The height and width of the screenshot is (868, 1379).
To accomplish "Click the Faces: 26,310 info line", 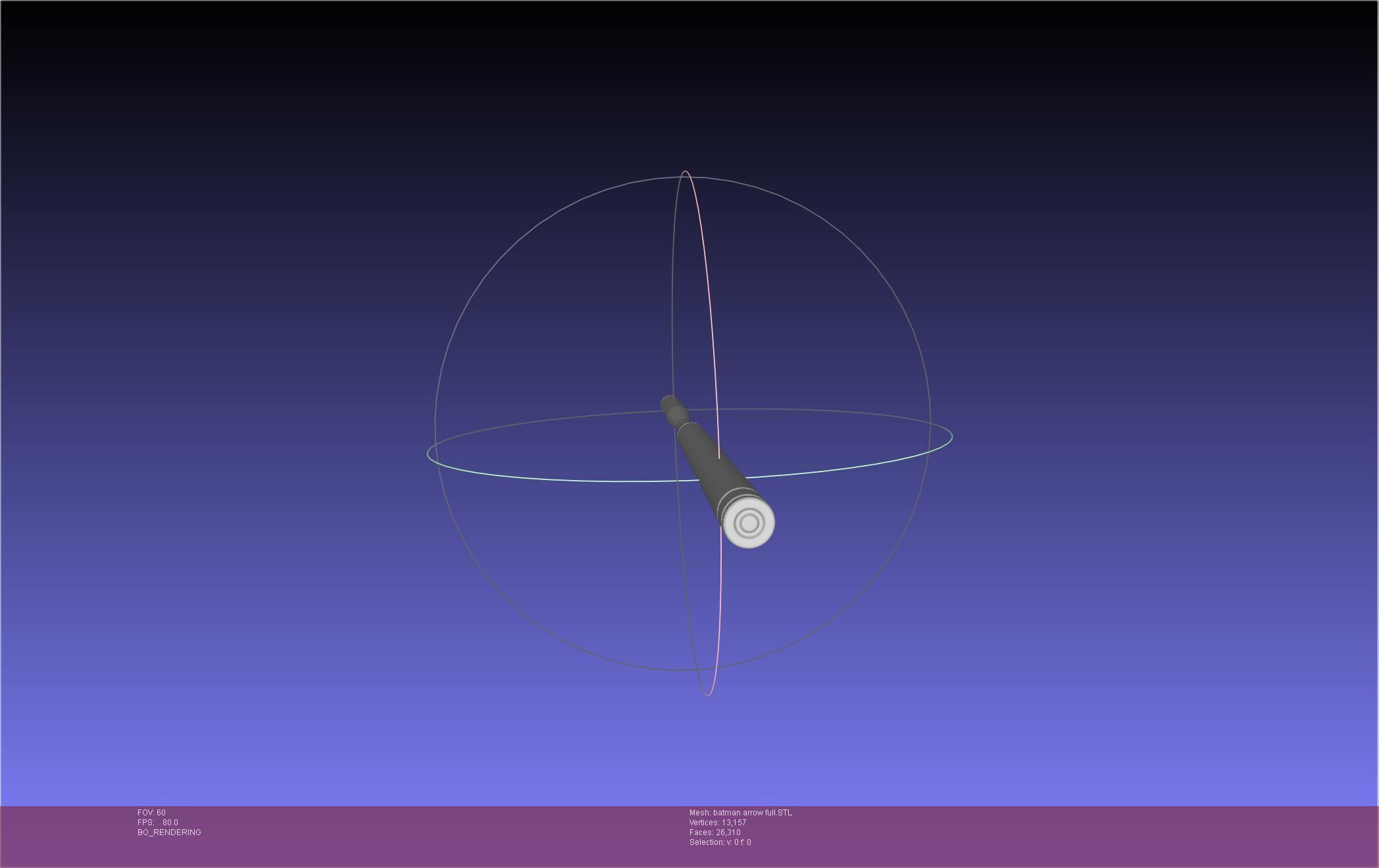I will [715, 832].
